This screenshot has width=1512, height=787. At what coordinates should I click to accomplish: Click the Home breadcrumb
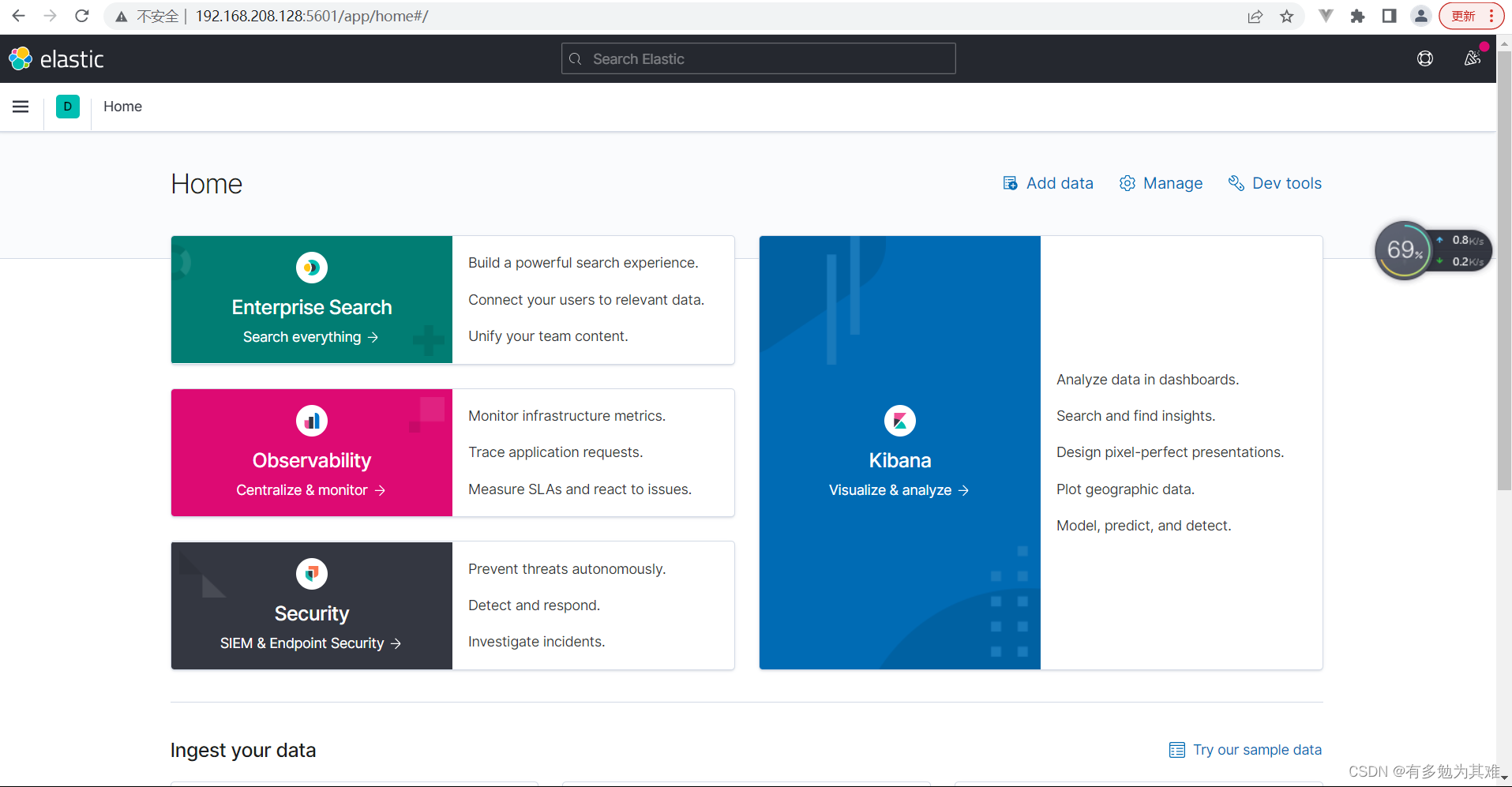point(122,107)
